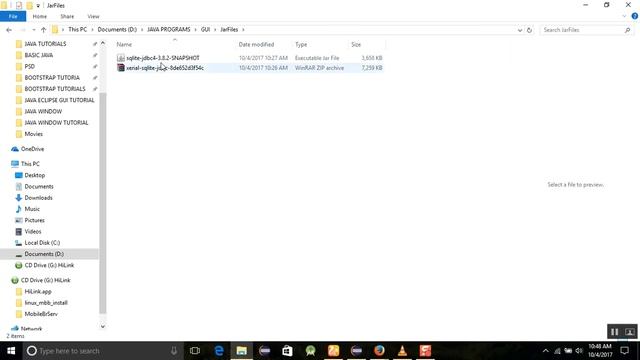Open HiLink.app folder in sidebar
The height and width of the screenshot is (360, 640).
click(38, 291)
